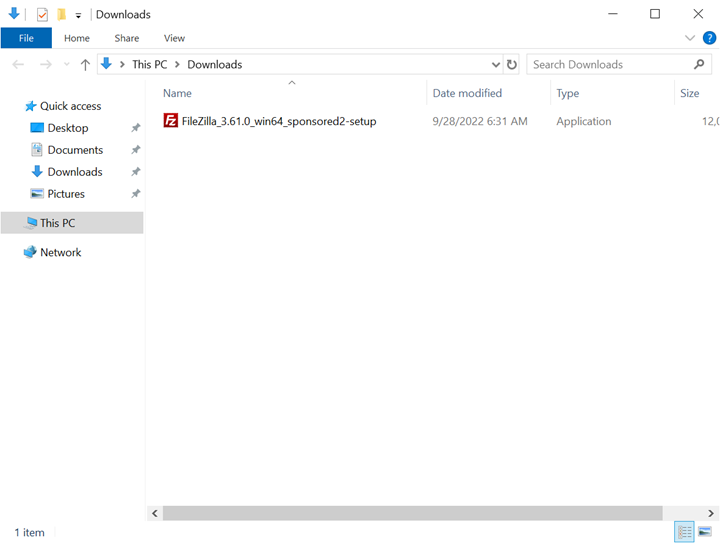Click the pin icon next to Documents

click(x=135, y=150)
